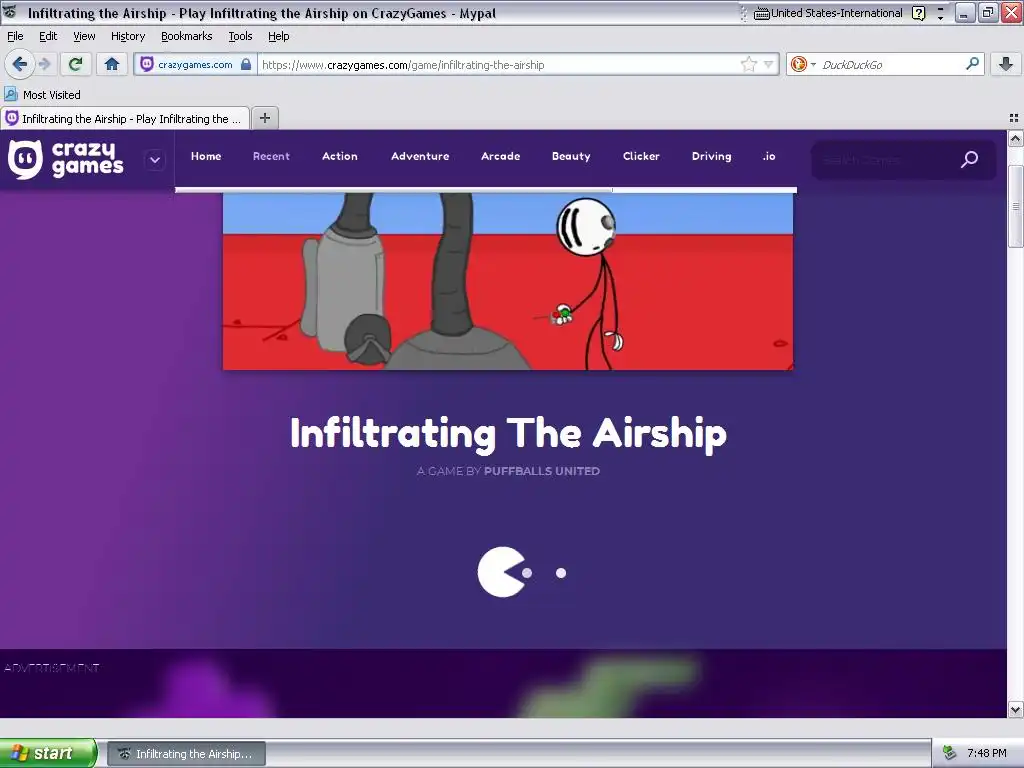Open the Tools menu
1024x768 pixels.
point(240,36)
